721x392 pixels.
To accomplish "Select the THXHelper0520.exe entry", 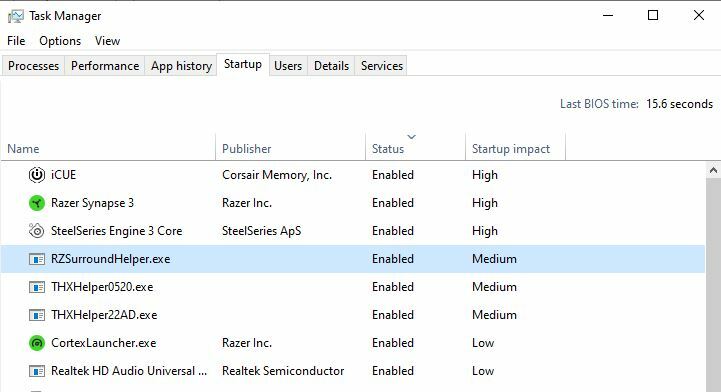I will coord(102,287).
